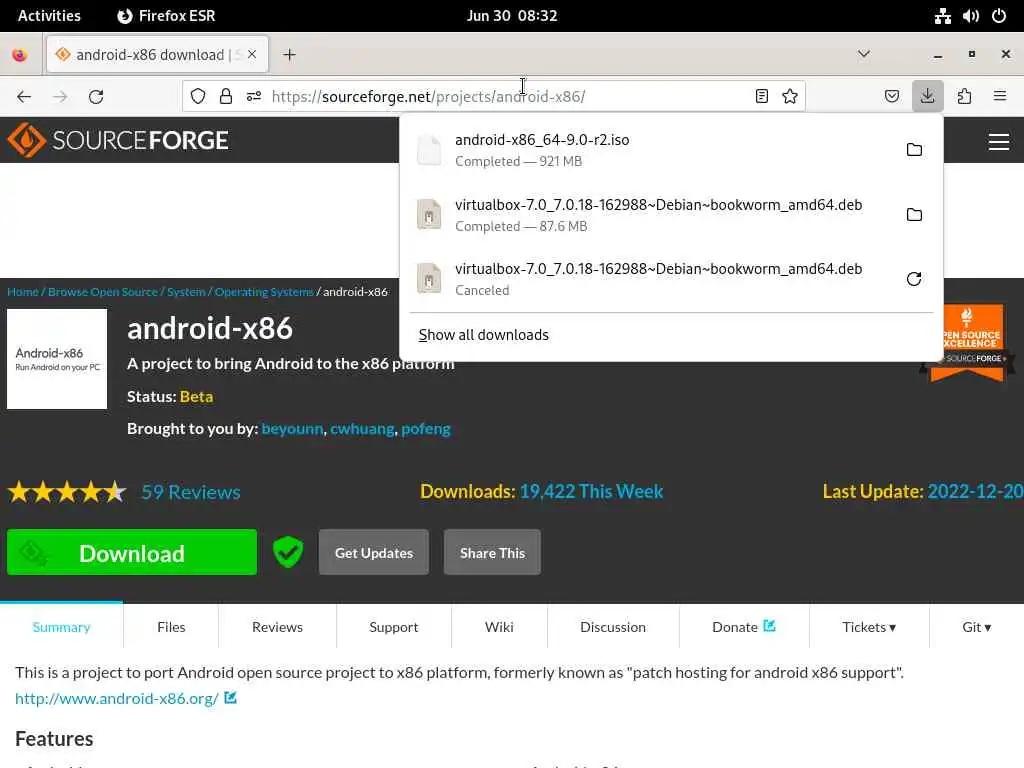This screenshot has height=768, width=1024.
Task: Open System breadcrumb link
Action: pos(186,292)
